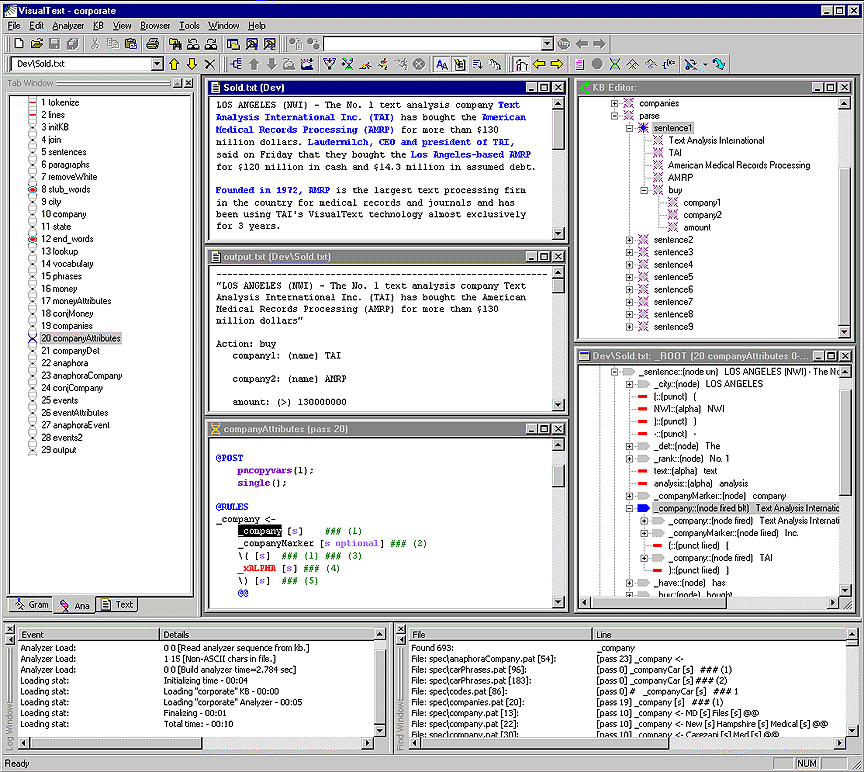Toggle the page mode button next to 'Aa'
This screenshot has height=772, width=864.
(459, 64)
